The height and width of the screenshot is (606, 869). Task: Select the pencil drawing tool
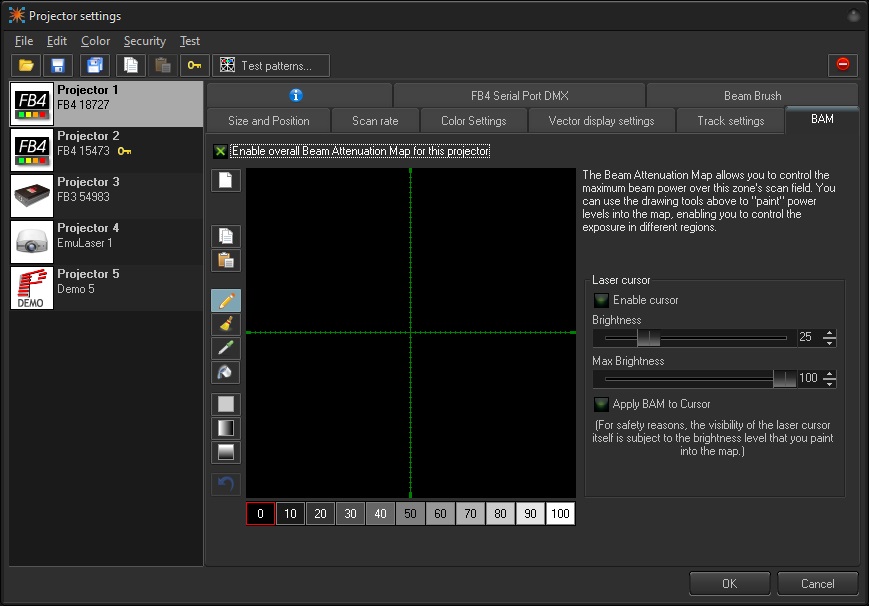(226, 300)
